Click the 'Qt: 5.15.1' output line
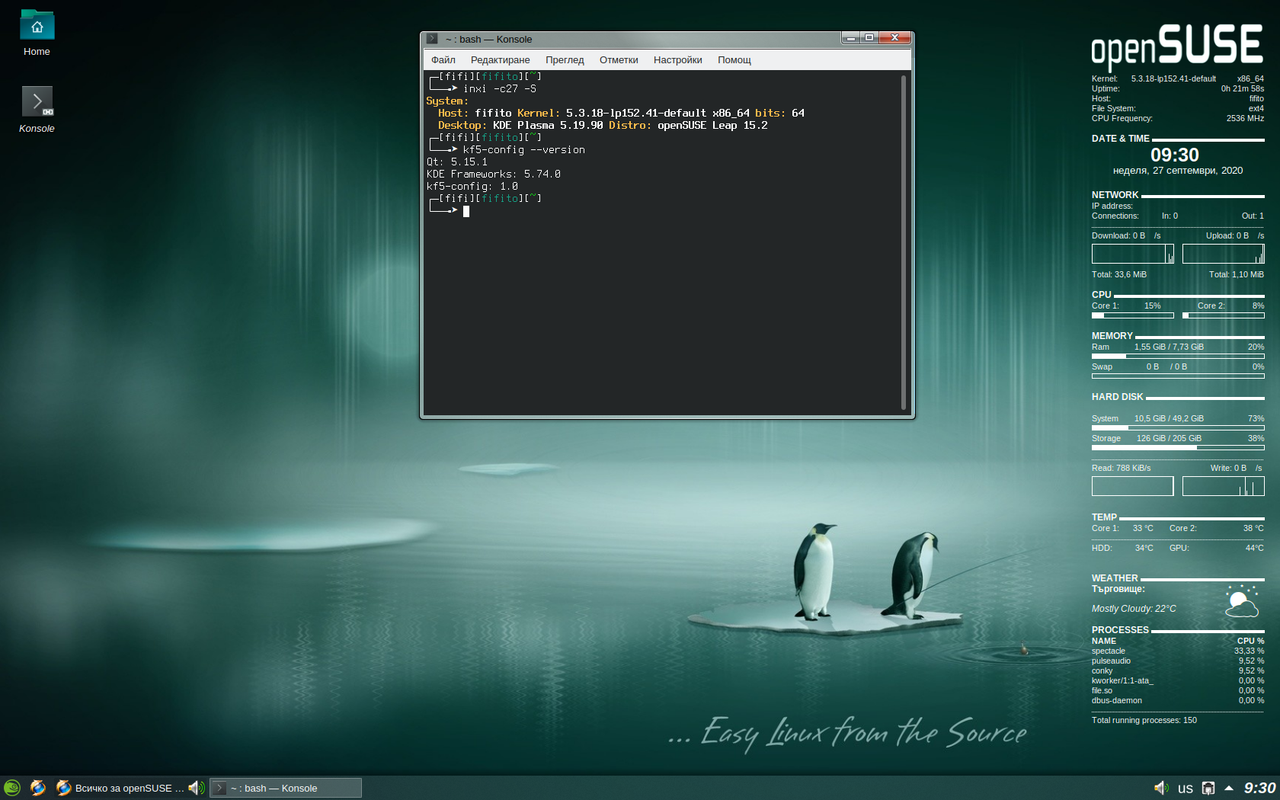The height and width of the screenshot is (800, 1280). pyautogui.click(x=457, y=162)
